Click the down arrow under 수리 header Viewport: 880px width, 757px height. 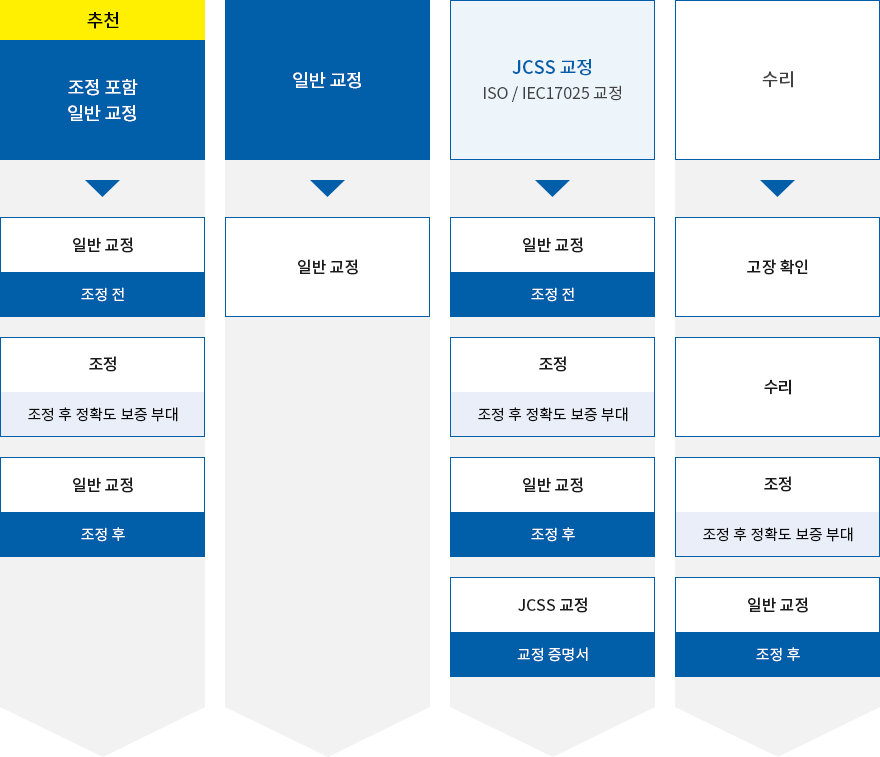pos(777,188)
